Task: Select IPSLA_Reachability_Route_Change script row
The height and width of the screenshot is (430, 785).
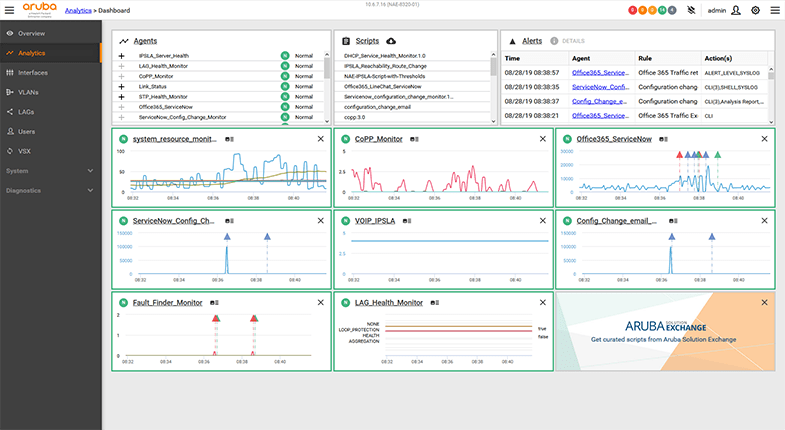Action: 413,66
